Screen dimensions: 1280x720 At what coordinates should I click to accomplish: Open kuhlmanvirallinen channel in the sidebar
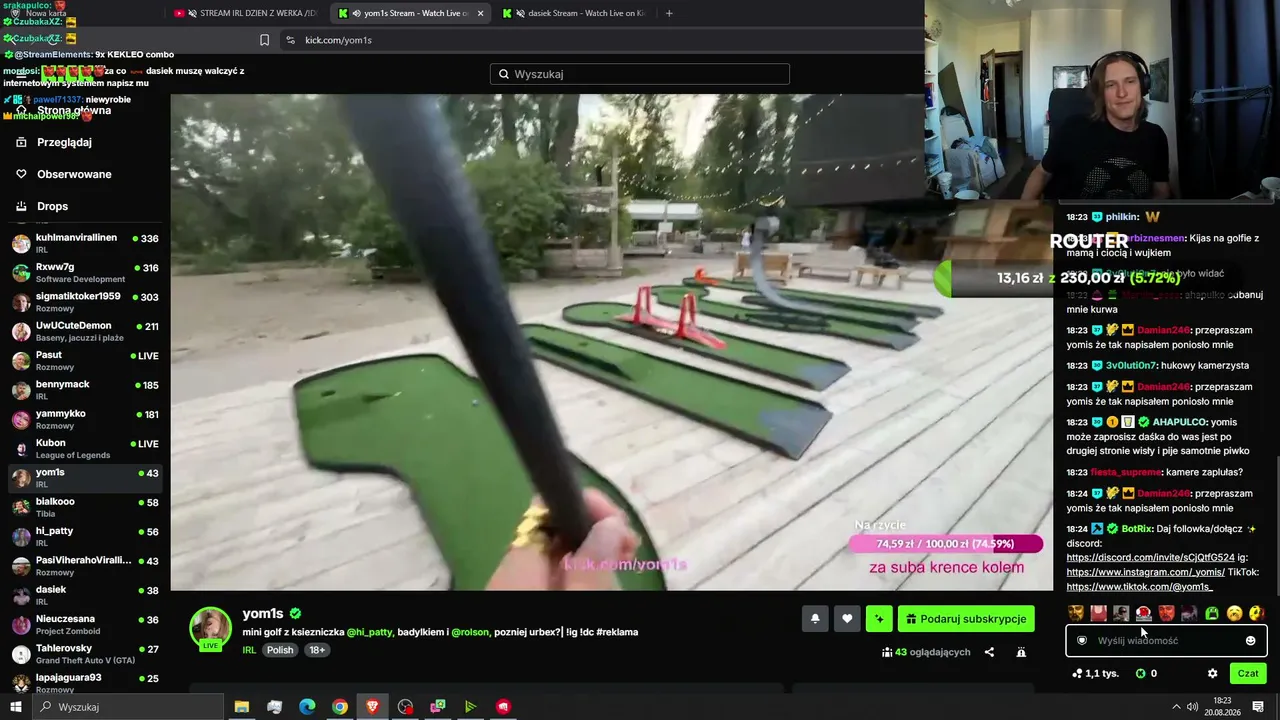(x=85, y=243)
